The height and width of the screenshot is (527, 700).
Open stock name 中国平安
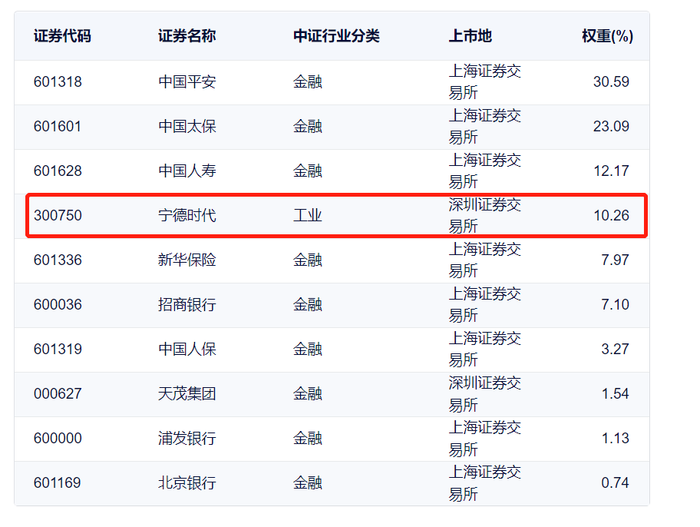pyautogui.click(x=187, y=82)
